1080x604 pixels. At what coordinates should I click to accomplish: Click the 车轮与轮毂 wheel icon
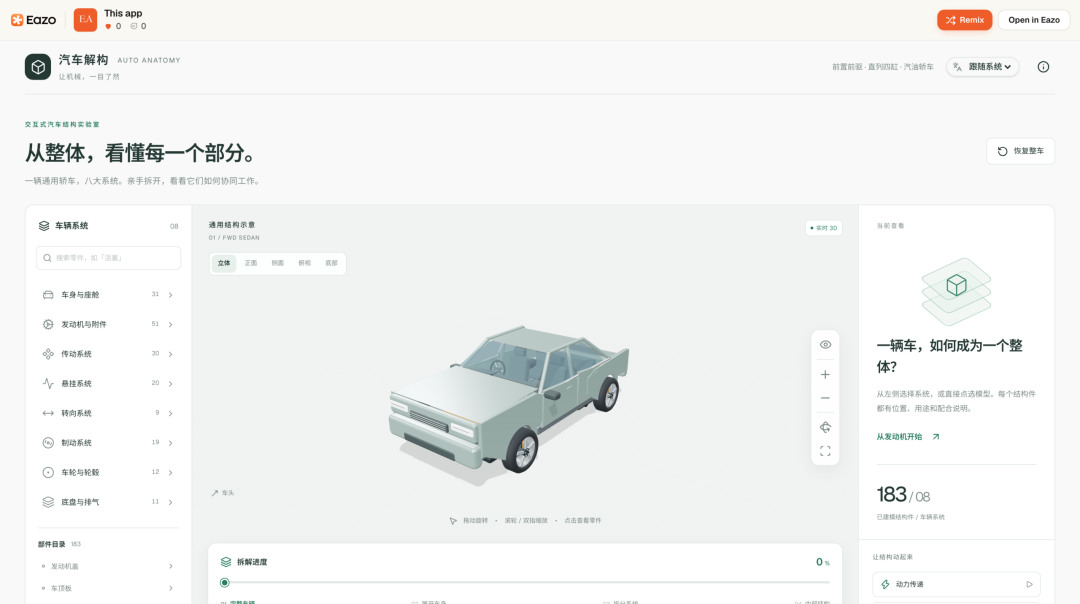click(48, 472)
